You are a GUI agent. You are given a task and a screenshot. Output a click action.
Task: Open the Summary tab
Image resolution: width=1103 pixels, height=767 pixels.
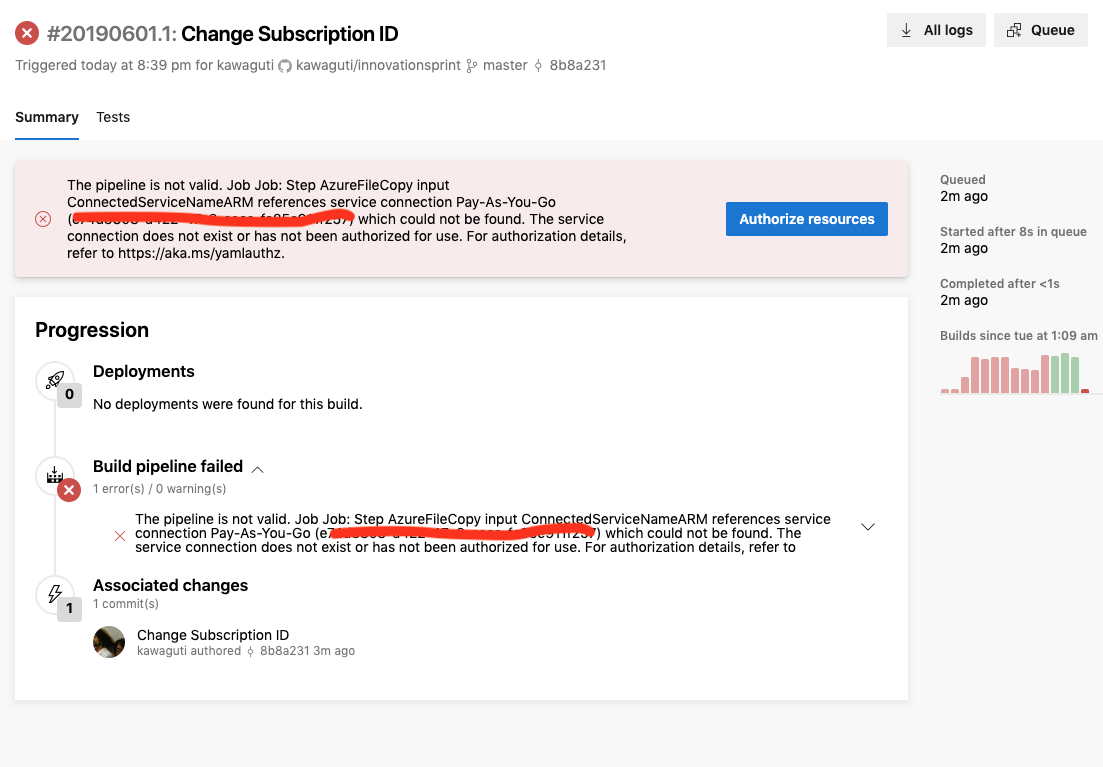[46, 117]
